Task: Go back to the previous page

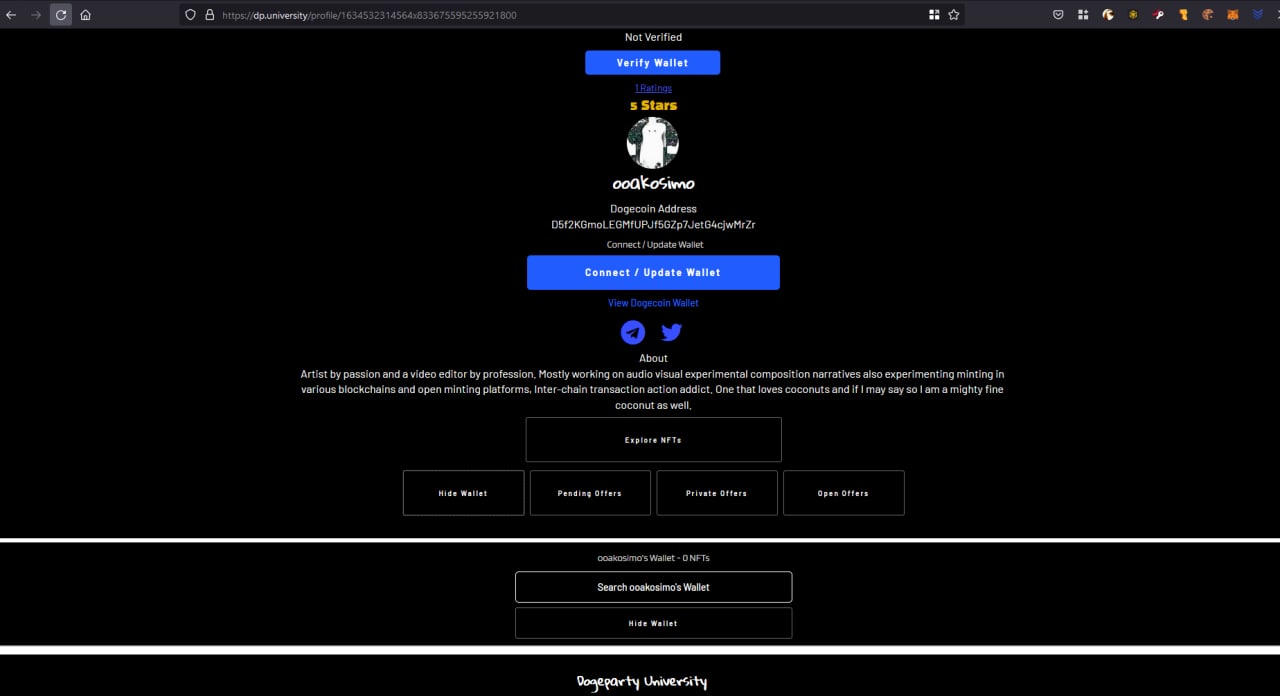Action: point(11,15)
